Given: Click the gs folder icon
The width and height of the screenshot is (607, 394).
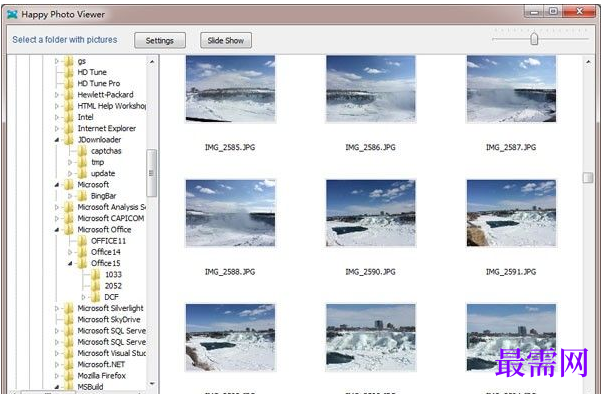Looking at the screenshot, I should tap(69, 61).
